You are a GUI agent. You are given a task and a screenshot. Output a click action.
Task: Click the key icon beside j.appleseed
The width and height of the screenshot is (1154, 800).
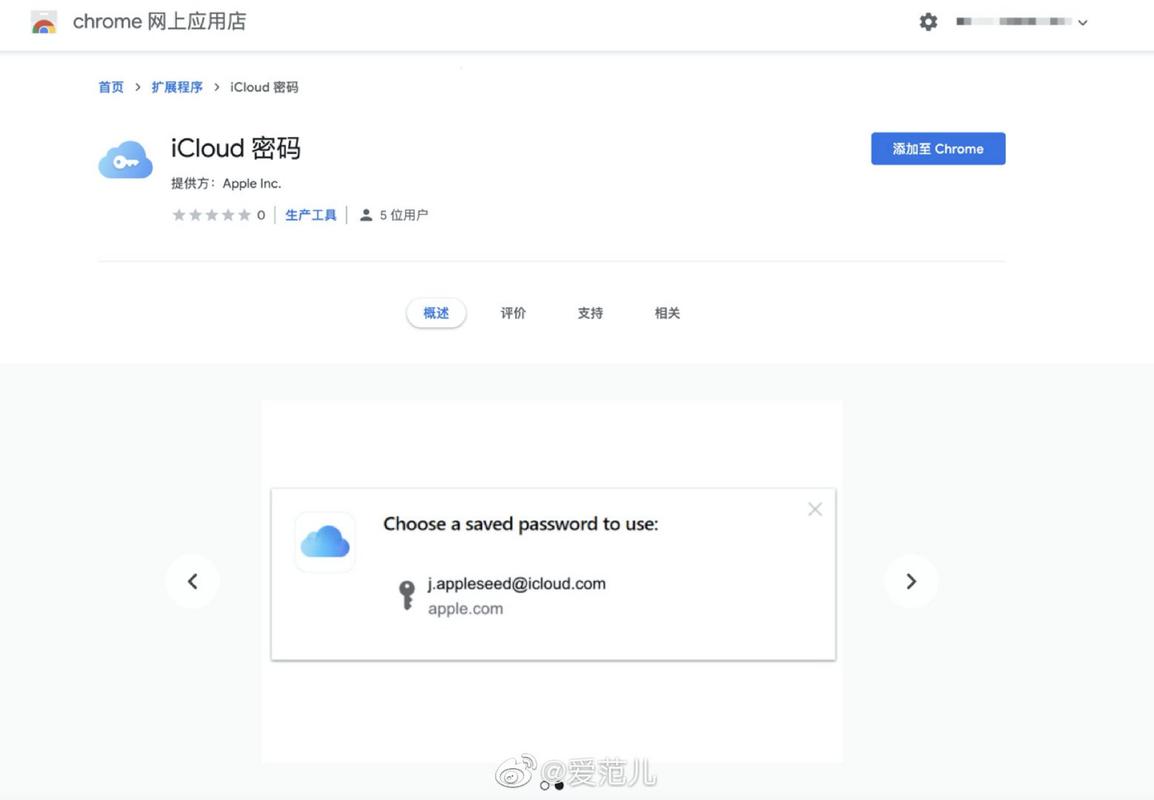(406, 595)
